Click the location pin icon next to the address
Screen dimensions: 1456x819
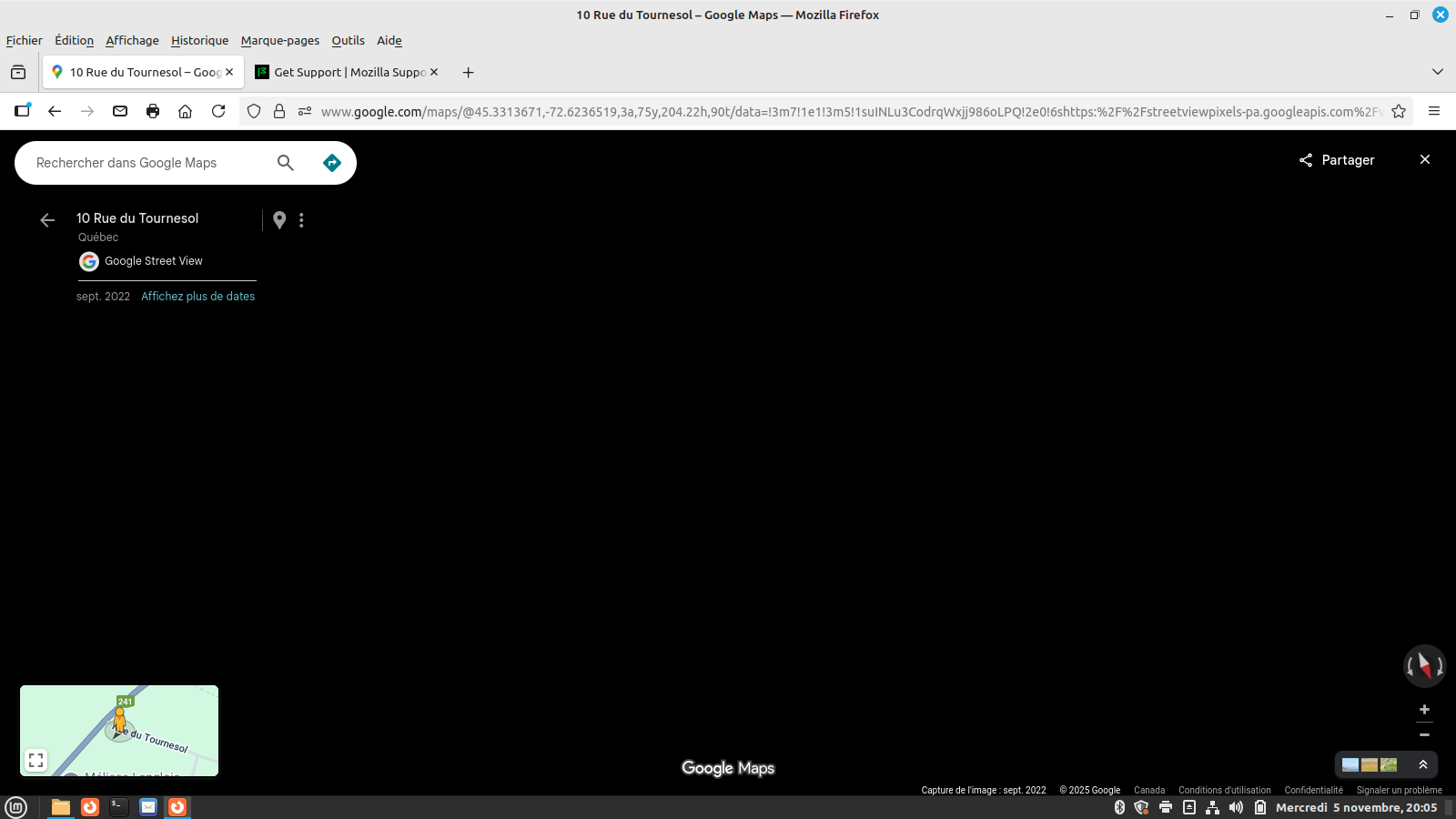[x=279, y=220]
